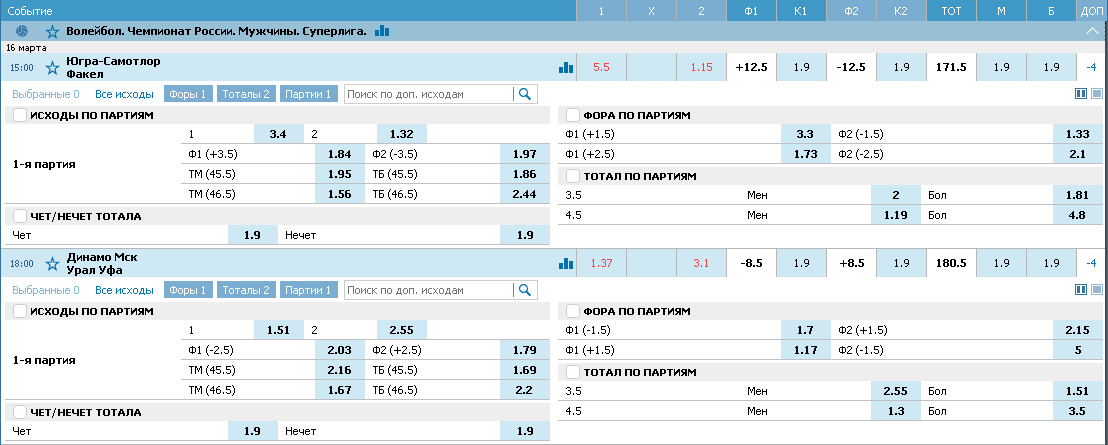This screenshot has height=445, width=1108.
Task: Select ТБ (46.5) odds 2.44
Action: click(524, 194)
